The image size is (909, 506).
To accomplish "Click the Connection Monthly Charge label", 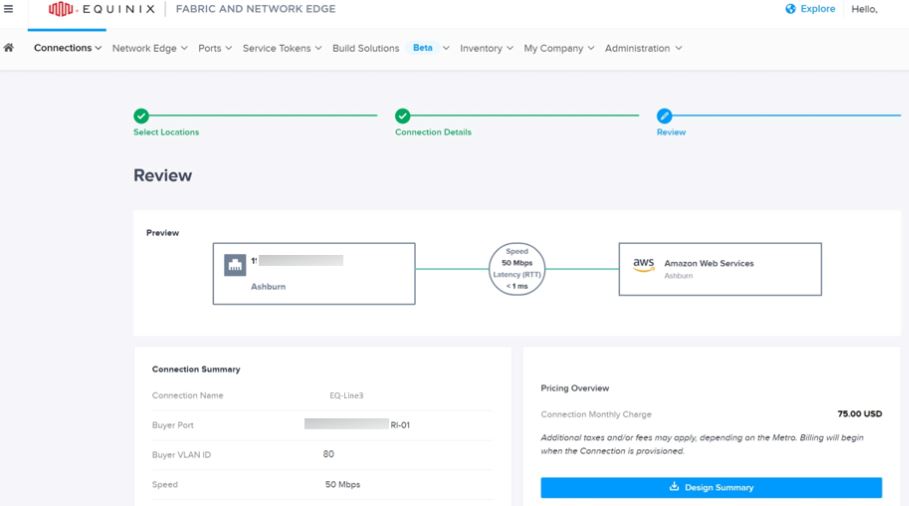I will (596, 414).
